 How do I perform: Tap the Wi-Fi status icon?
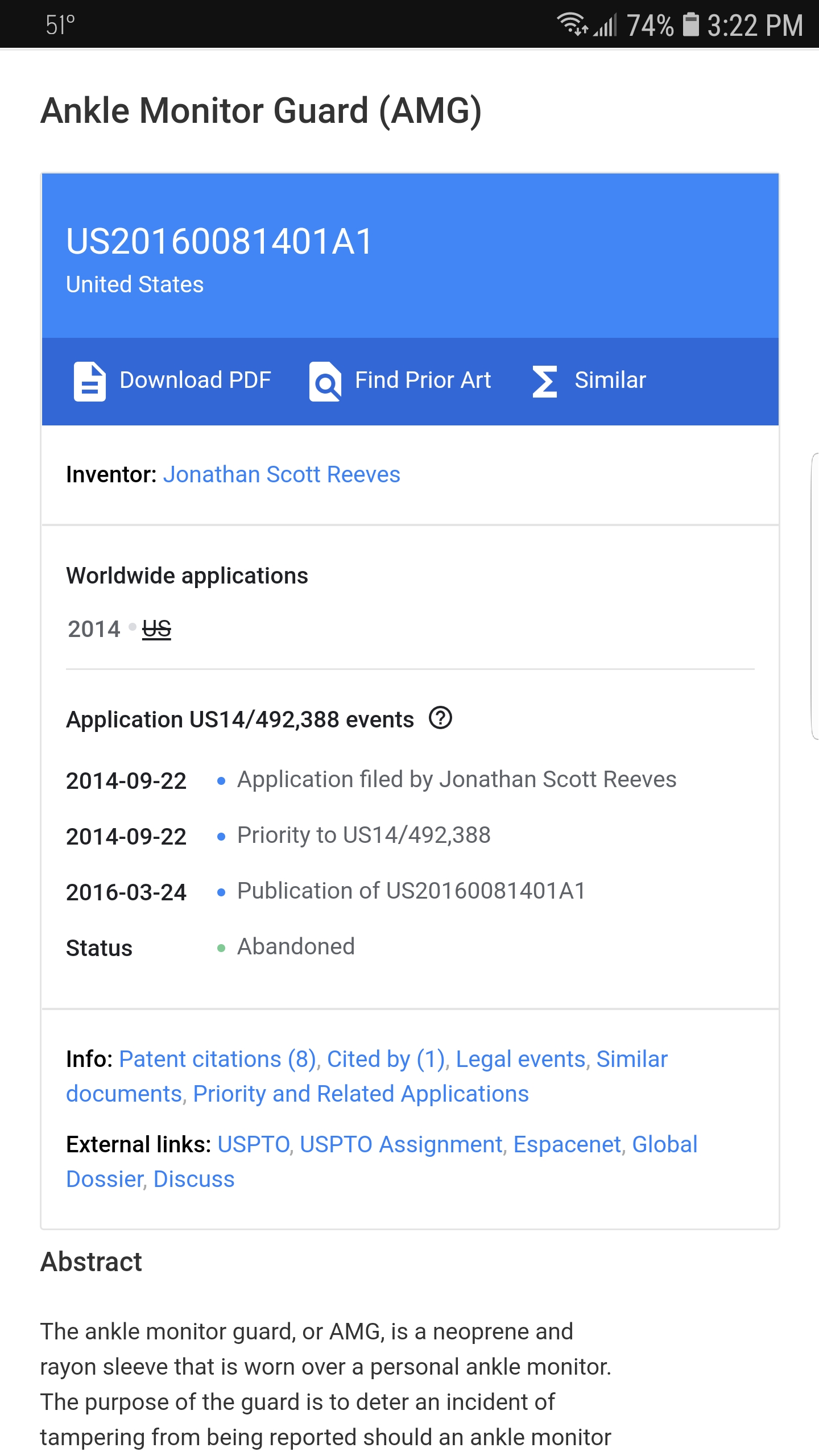pos(572,24)
